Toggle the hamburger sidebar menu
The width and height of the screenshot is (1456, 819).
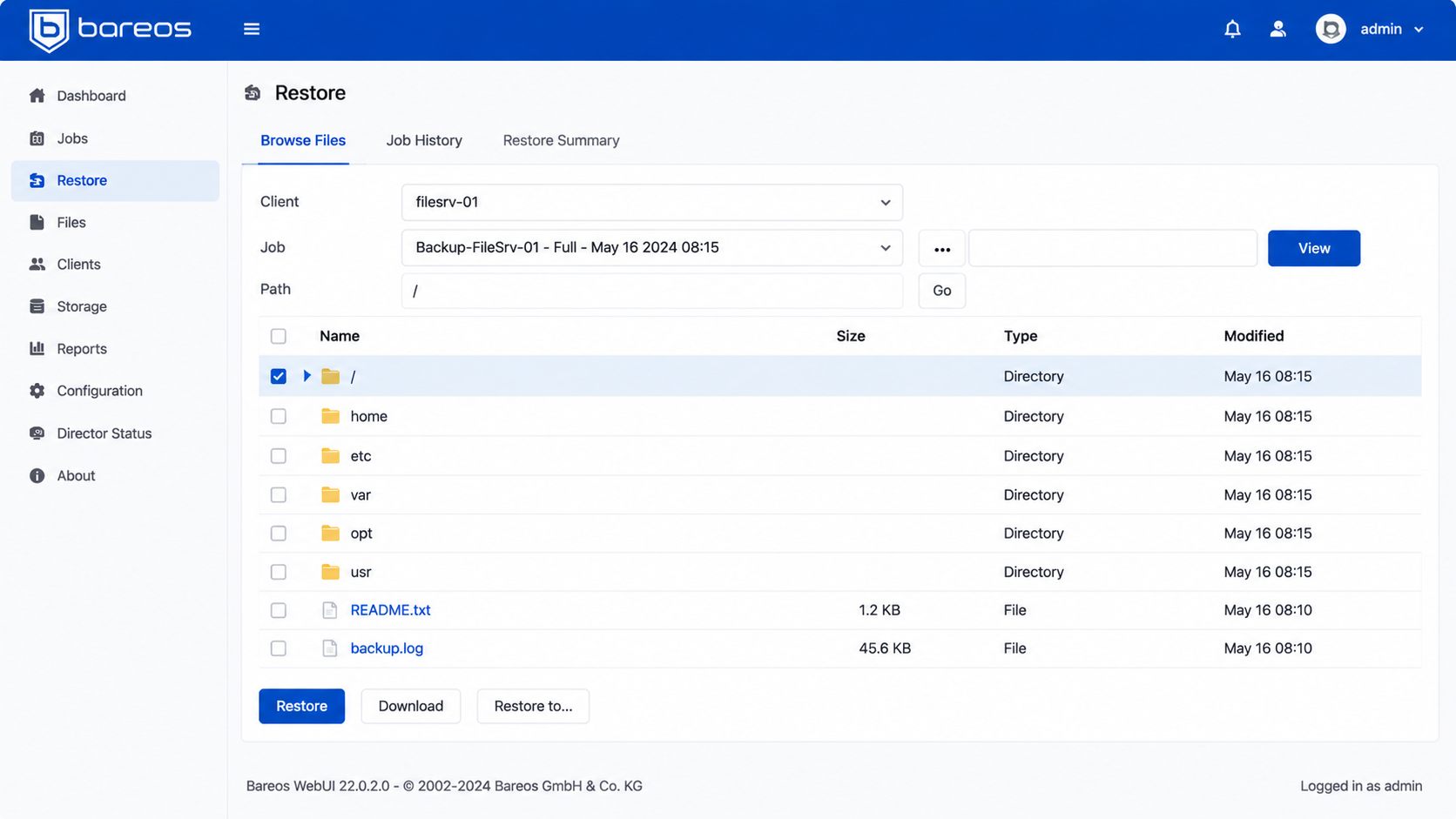click(252, 29)
